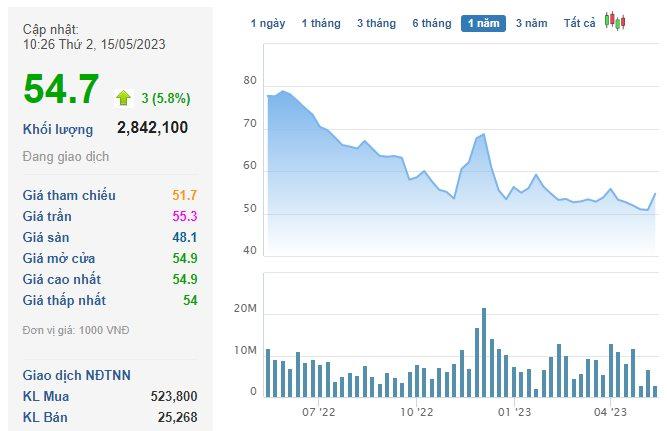Select "Tất cả" to show all data
The image size is (668, 431).
pos(580,23)
